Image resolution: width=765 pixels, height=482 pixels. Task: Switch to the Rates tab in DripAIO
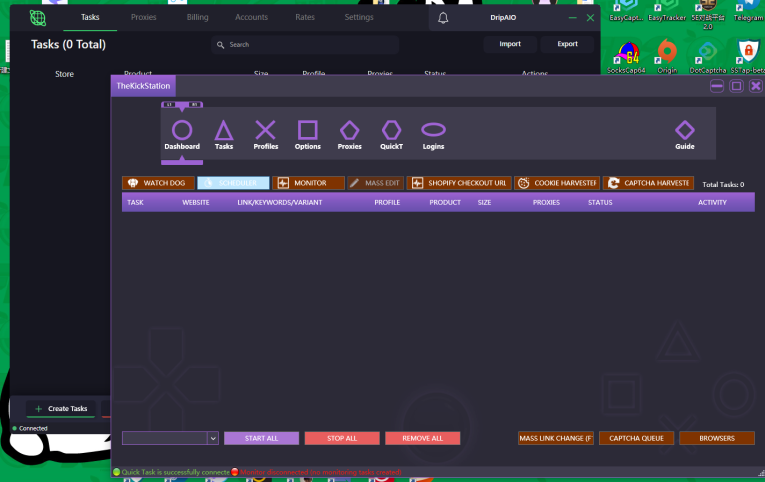pyautogui.click(x=304, y=17)
